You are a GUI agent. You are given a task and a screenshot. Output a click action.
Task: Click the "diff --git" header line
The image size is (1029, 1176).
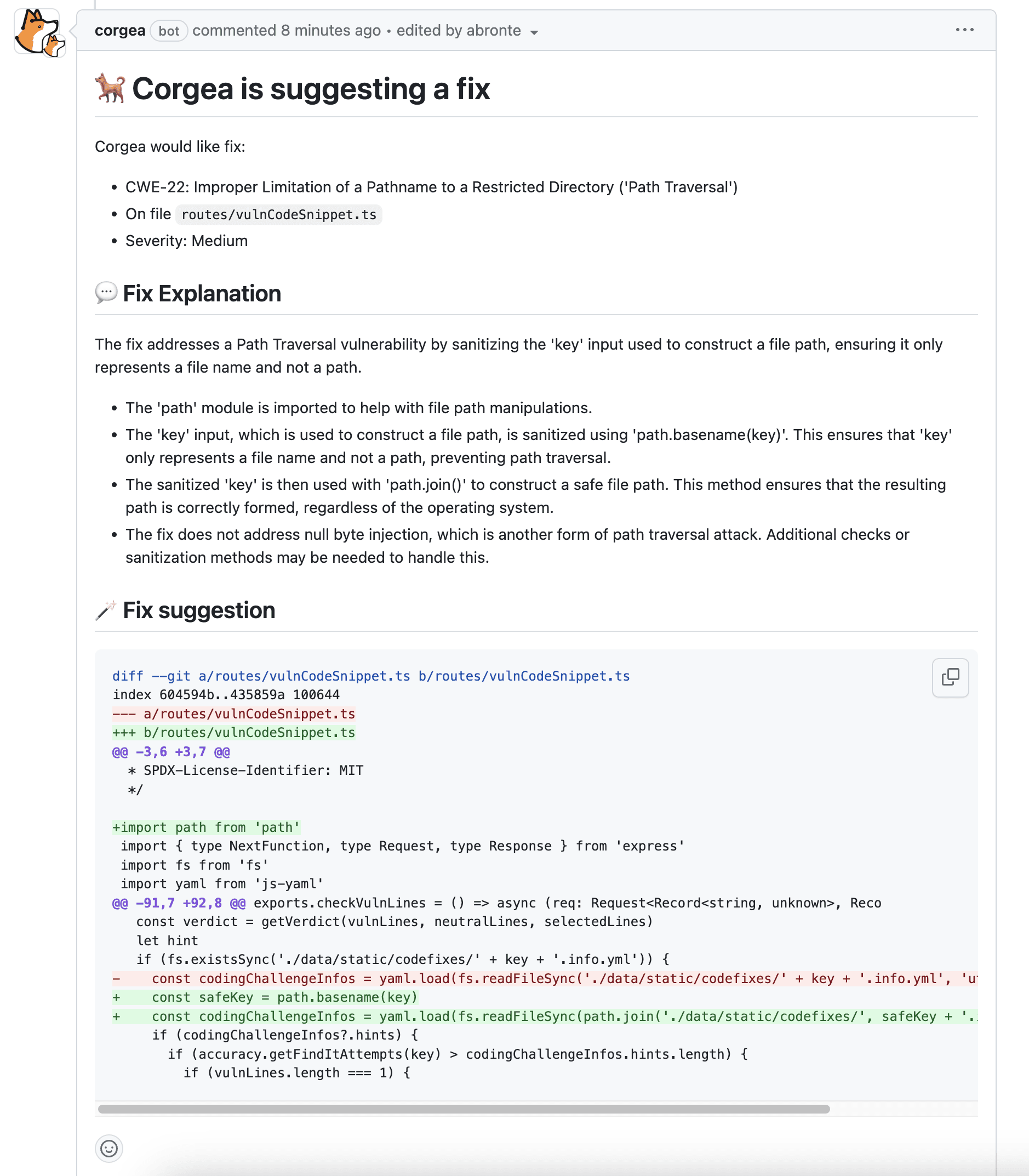[370, 676]
